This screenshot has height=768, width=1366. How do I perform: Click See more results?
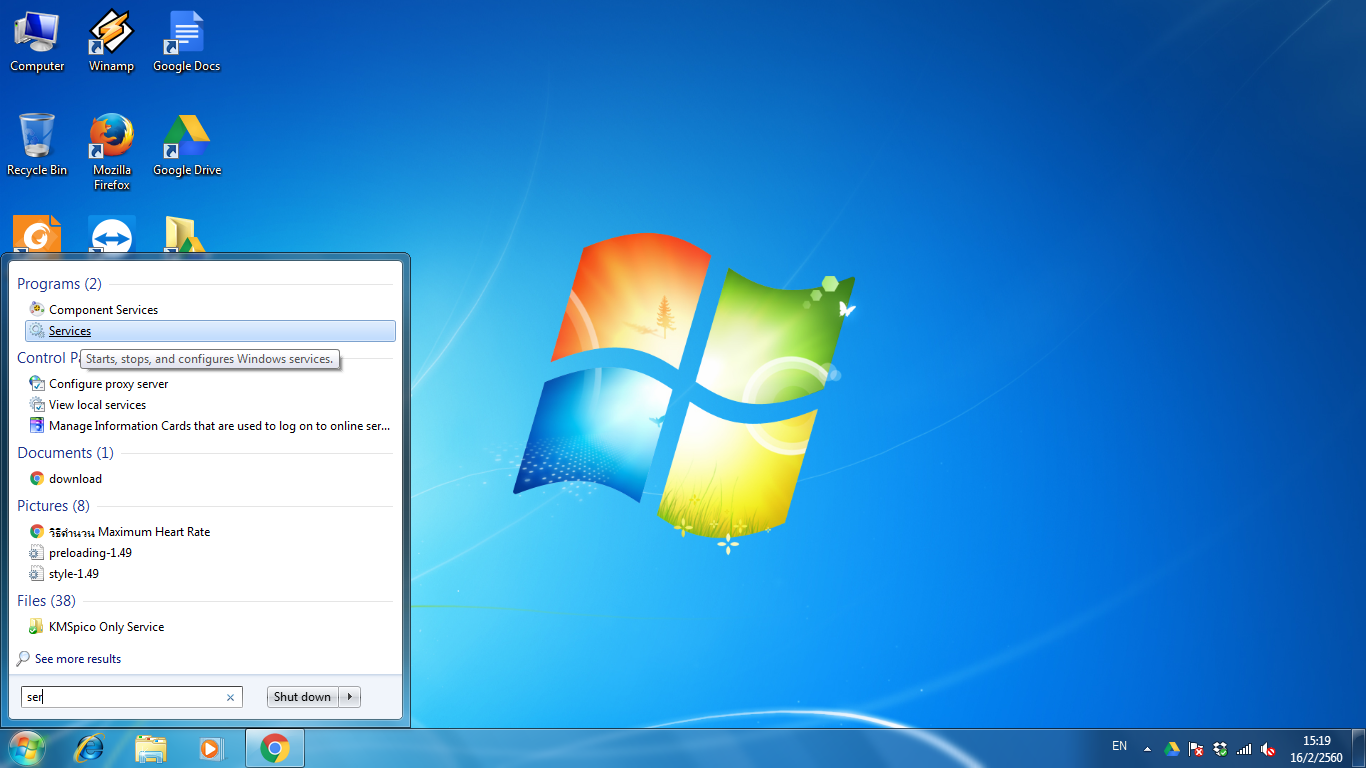click(69, 659)
